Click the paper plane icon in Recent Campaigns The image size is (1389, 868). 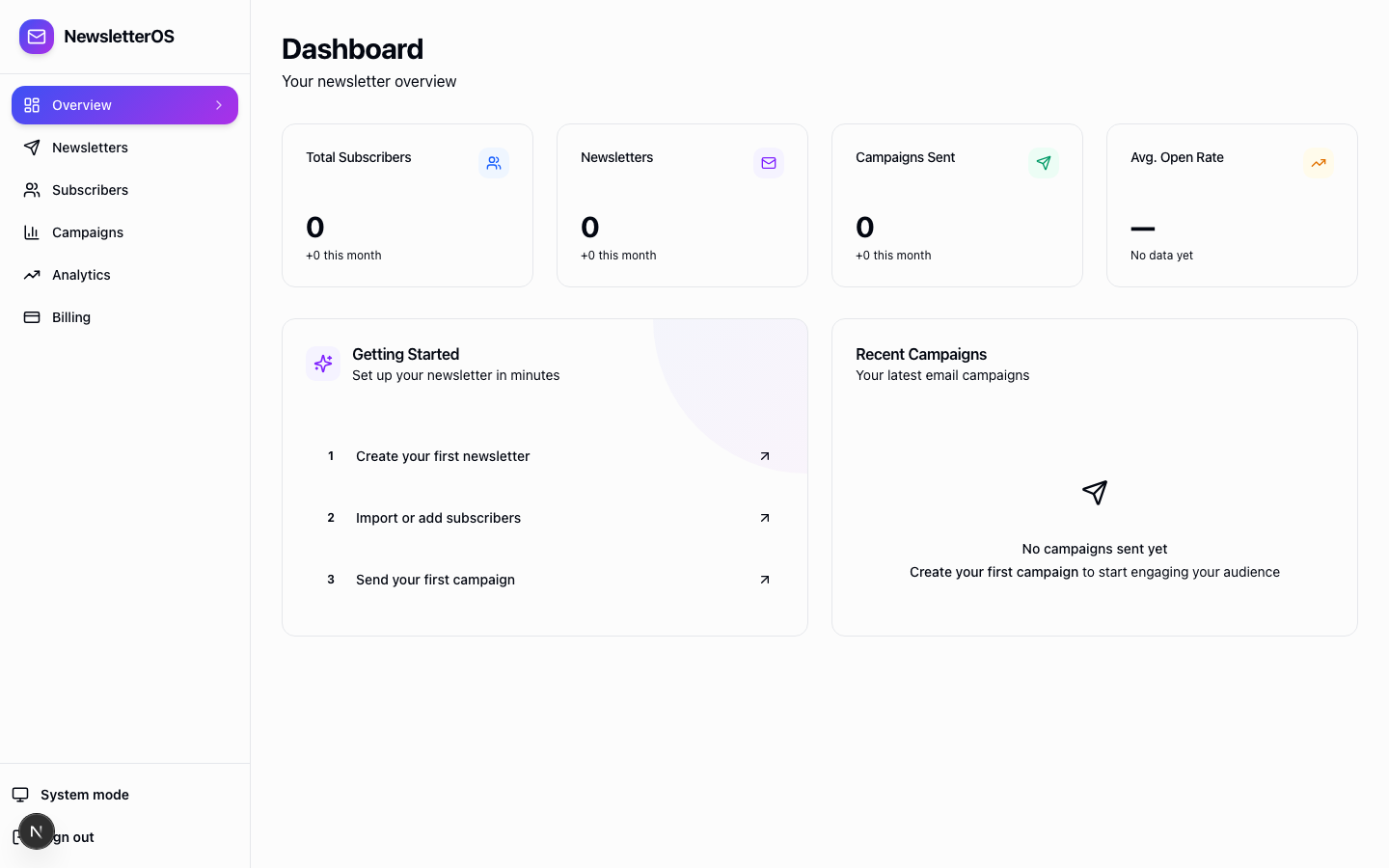(x=1095, y=493)
